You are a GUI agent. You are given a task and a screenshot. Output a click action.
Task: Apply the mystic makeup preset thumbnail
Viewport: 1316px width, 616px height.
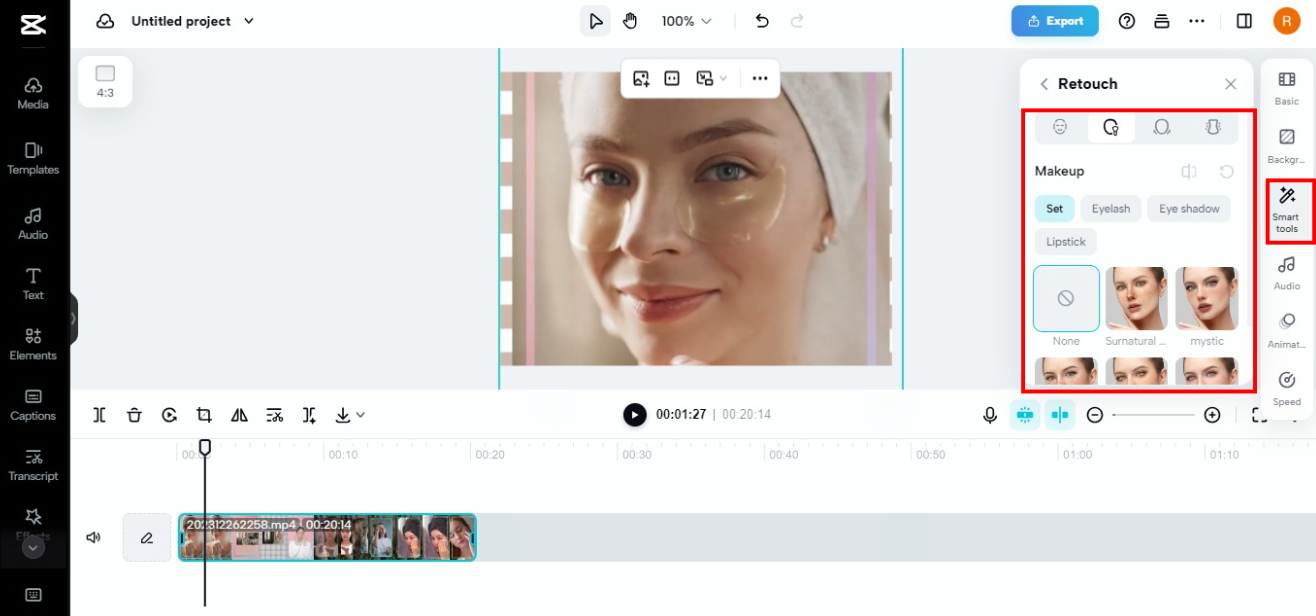(x=1206, y=299)
